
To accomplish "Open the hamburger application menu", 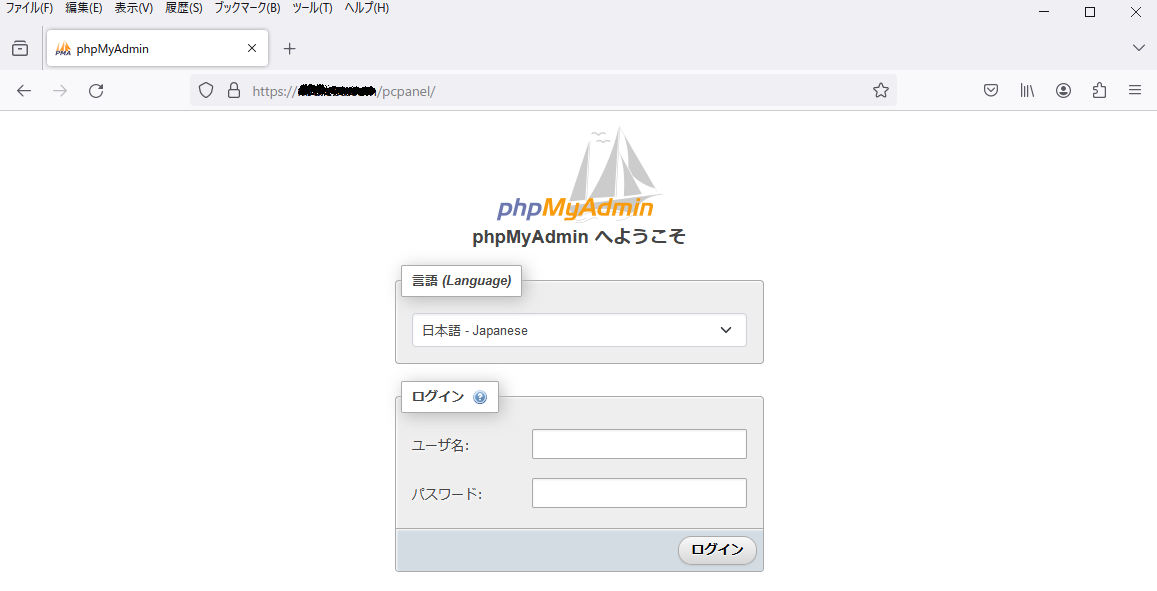I will pos(1135,90).
